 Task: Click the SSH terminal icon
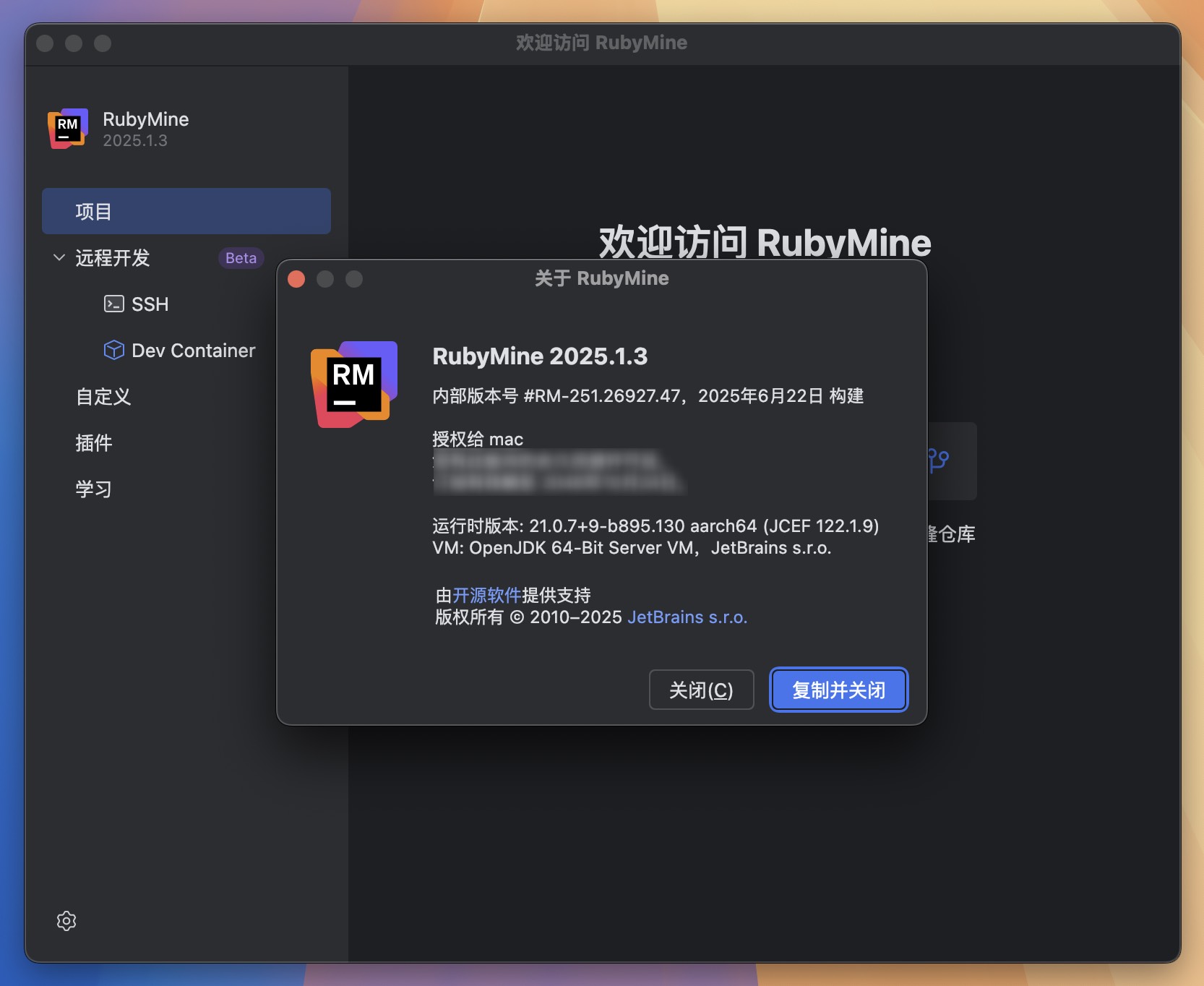coord(113,304)
